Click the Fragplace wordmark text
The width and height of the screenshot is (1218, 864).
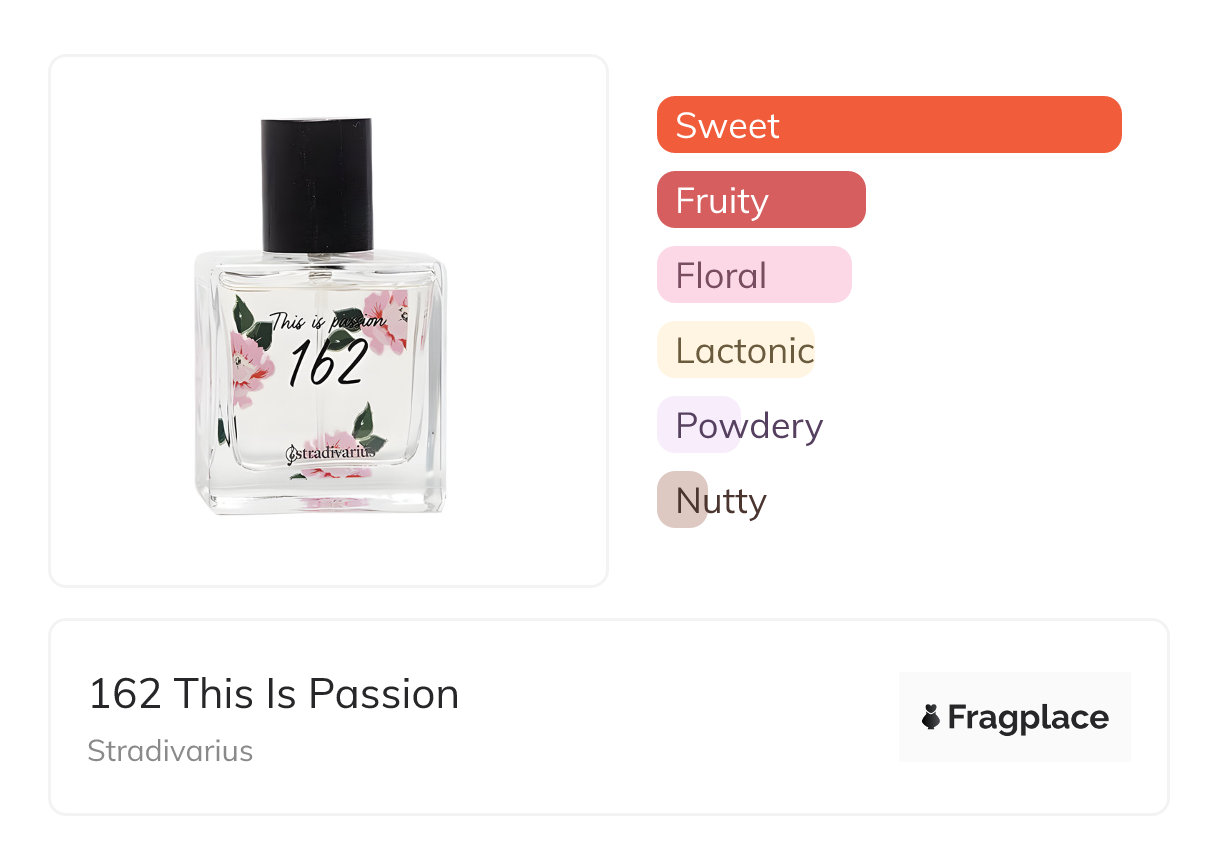1028,717
